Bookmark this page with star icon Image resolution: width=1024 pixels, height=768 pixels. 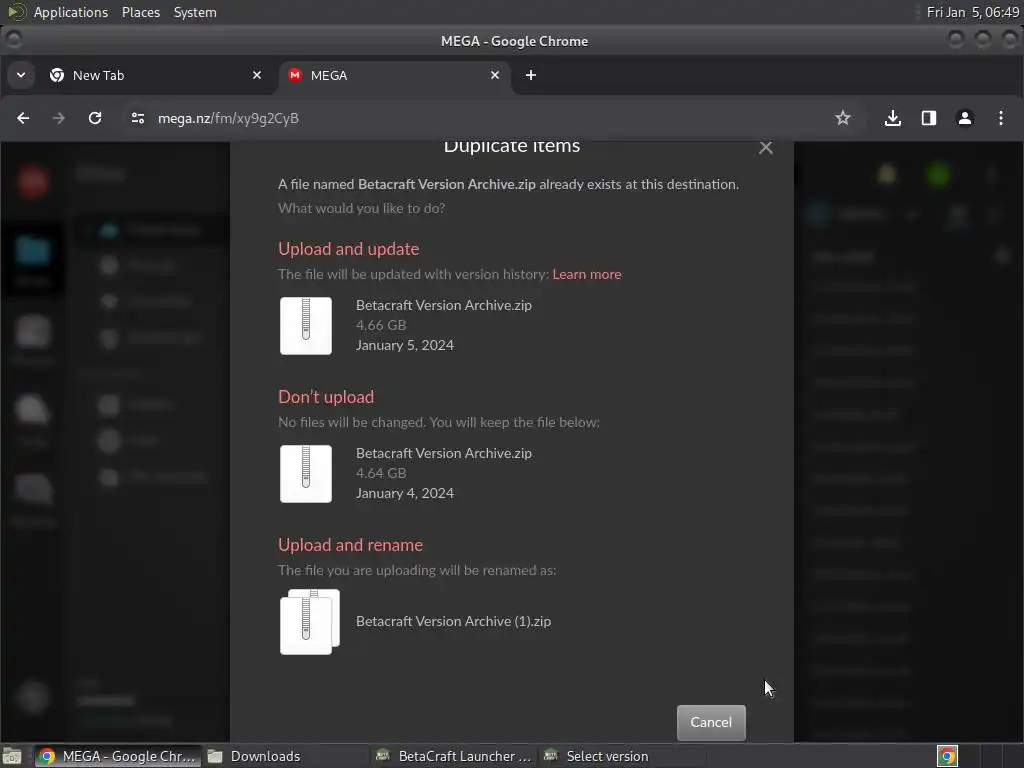pos(842,118)
